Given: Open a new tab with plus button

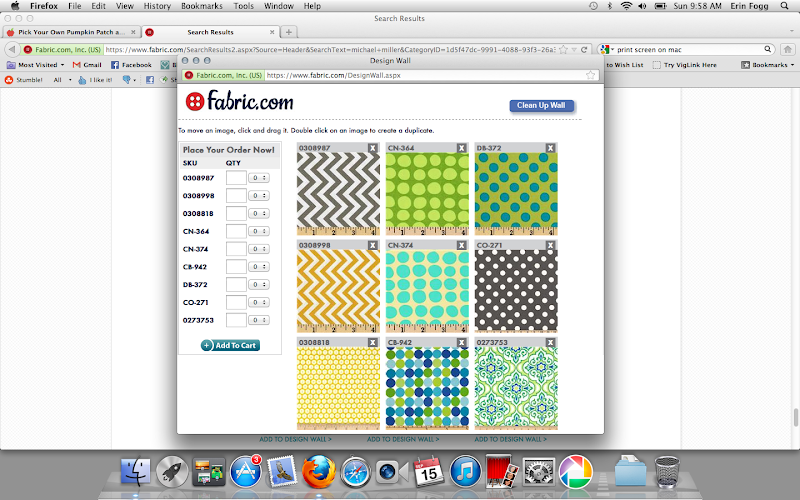Looking at the screenshot, I should point(289,32).
